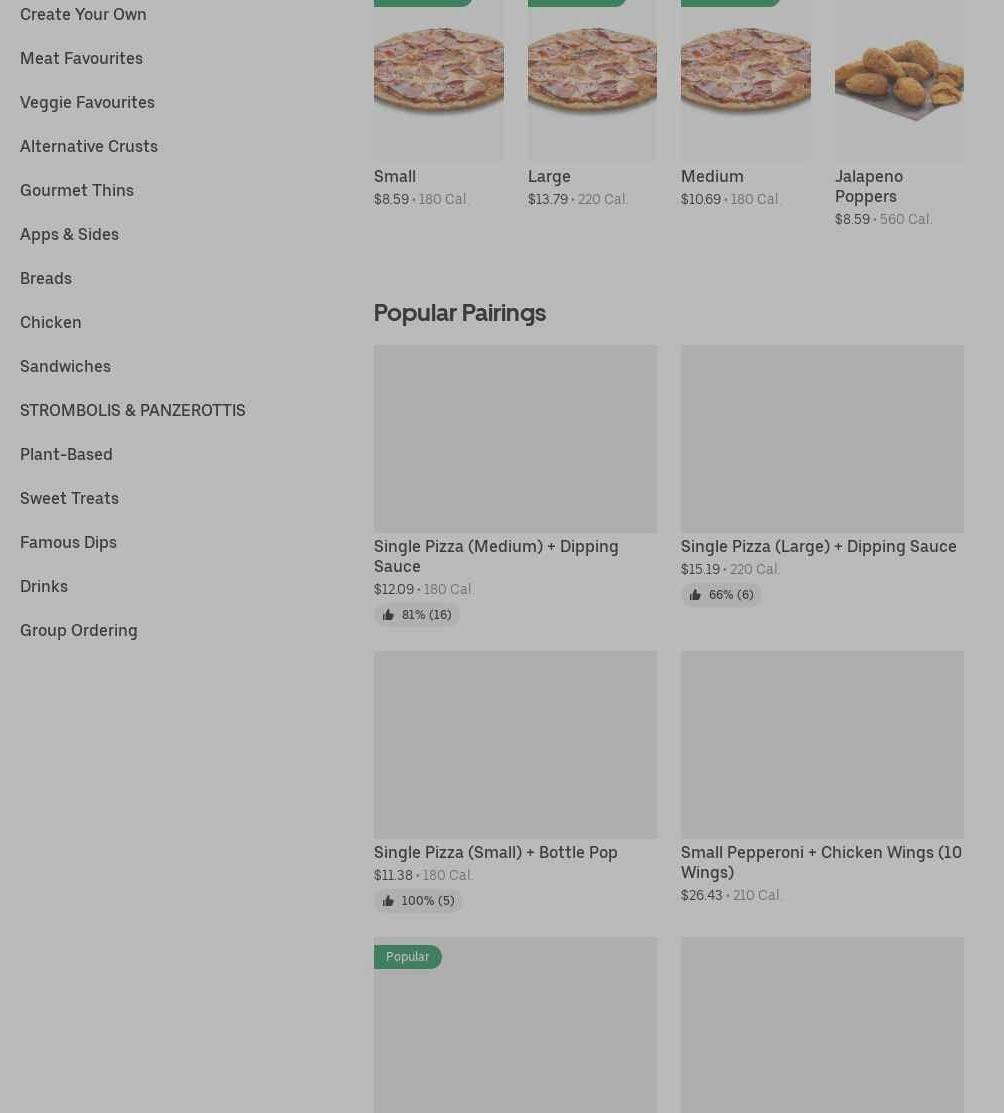Select Meat Favourites in the sidebar

(81, 58)
